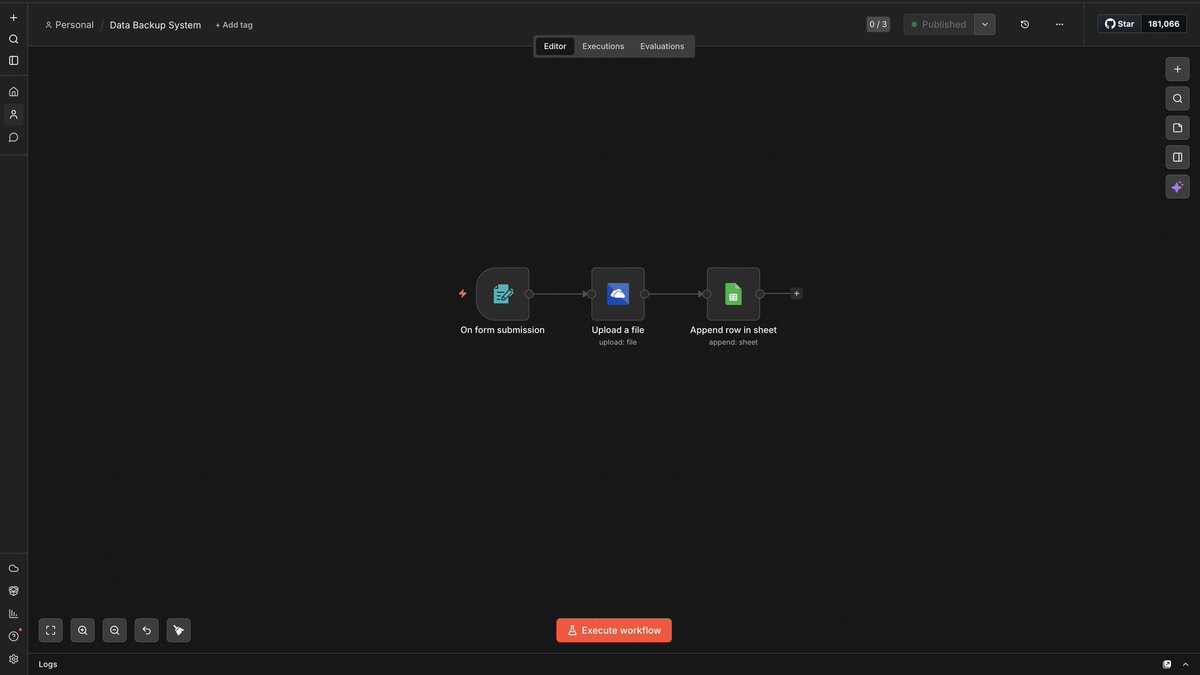
Task: Open the Personal project breadcrumb
Action: point(69,25)
